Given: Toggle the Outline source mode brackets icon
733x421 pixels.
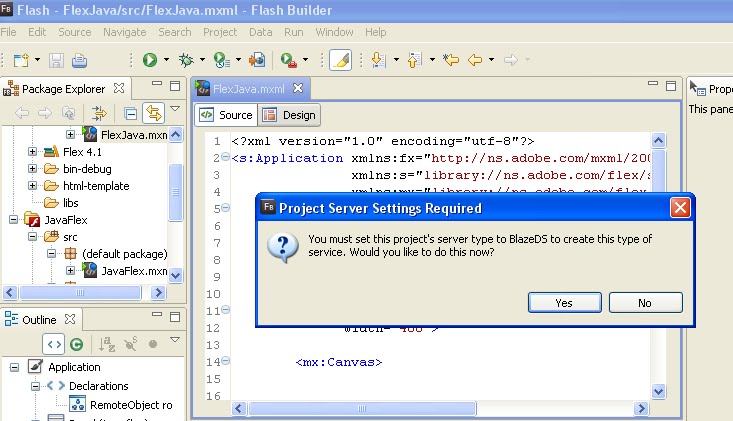Looking at the screenshot, I should (54, 344).
